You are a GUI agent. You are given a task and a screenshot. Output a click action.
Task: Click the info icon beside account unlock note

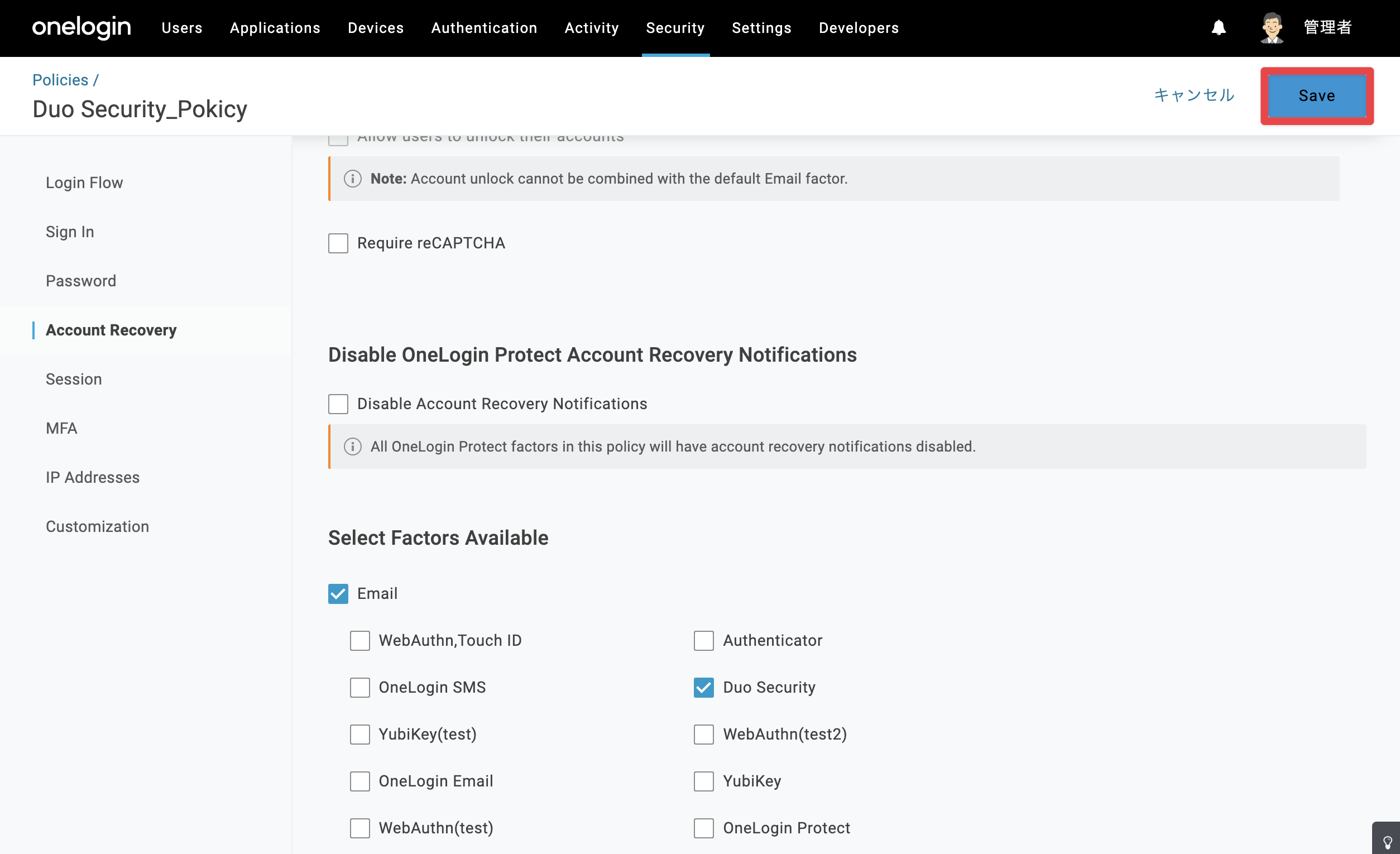click(352, 179)
